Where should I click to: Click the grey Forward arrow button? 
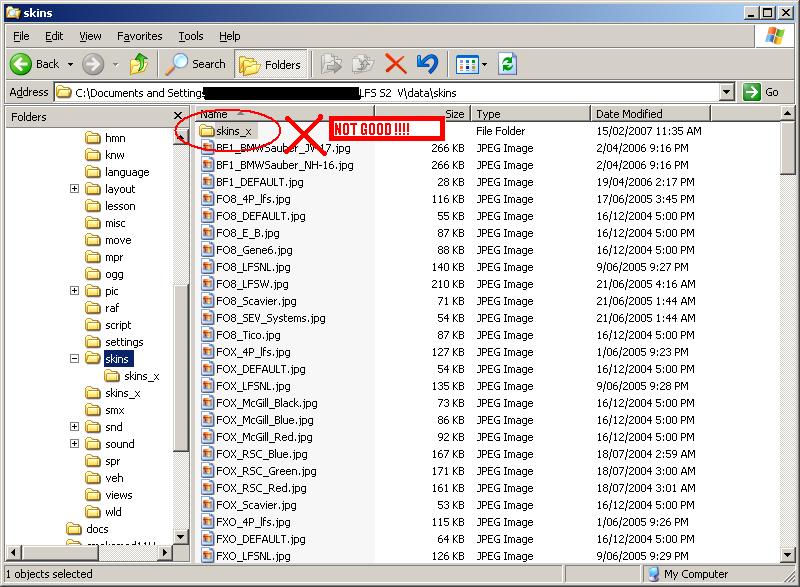(x=93, y=64)
